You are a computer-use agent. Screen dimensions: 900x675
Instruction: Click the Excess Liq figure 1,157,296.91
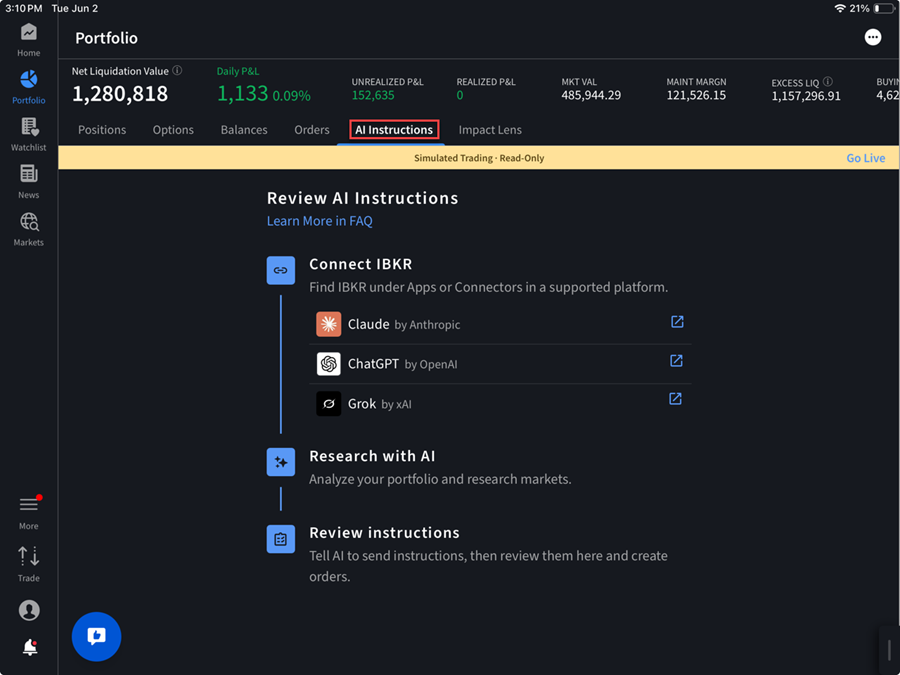806,96
